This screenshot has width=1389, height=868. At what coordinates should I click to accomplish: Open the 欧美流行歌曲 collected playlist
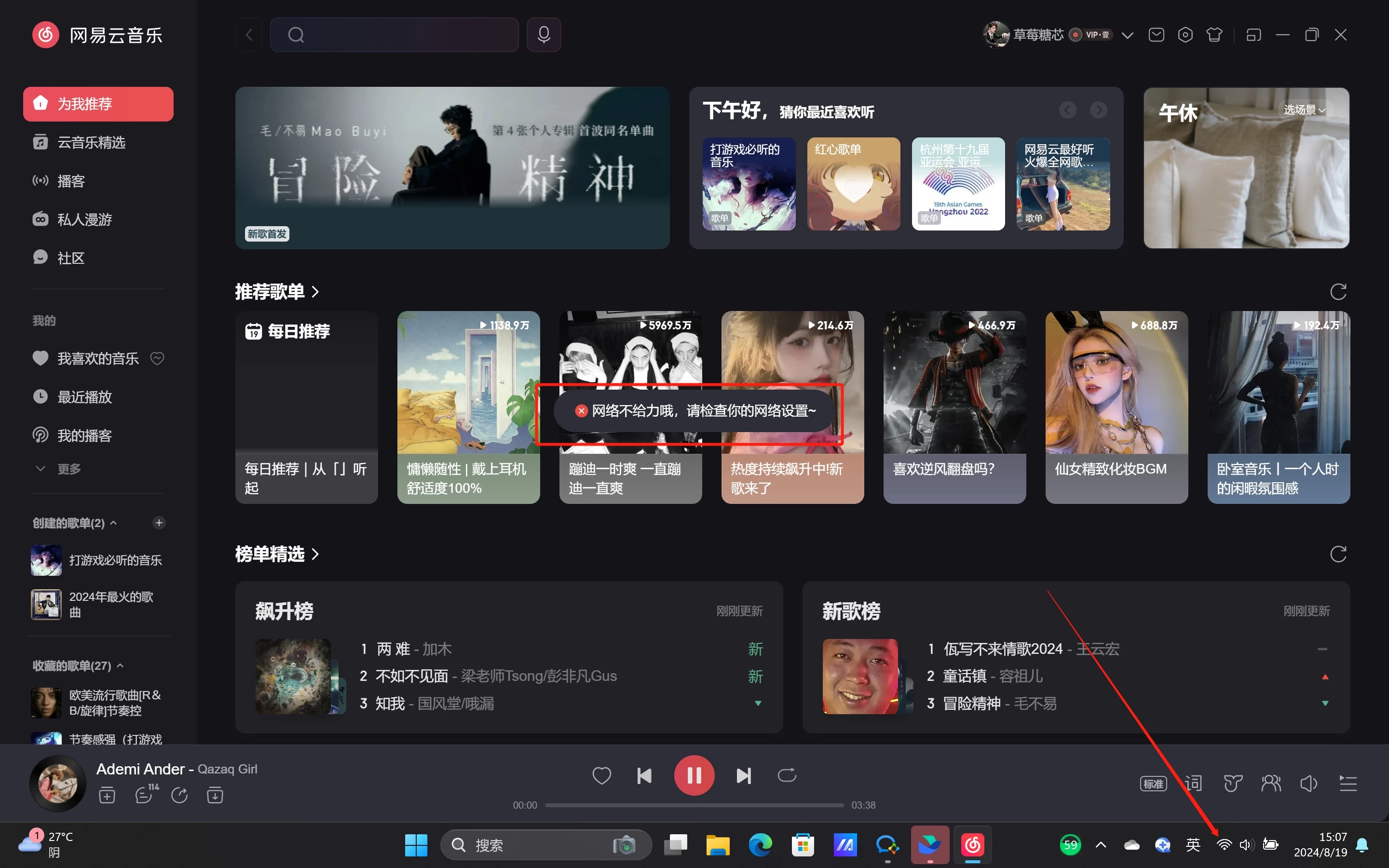click(98, 703)
